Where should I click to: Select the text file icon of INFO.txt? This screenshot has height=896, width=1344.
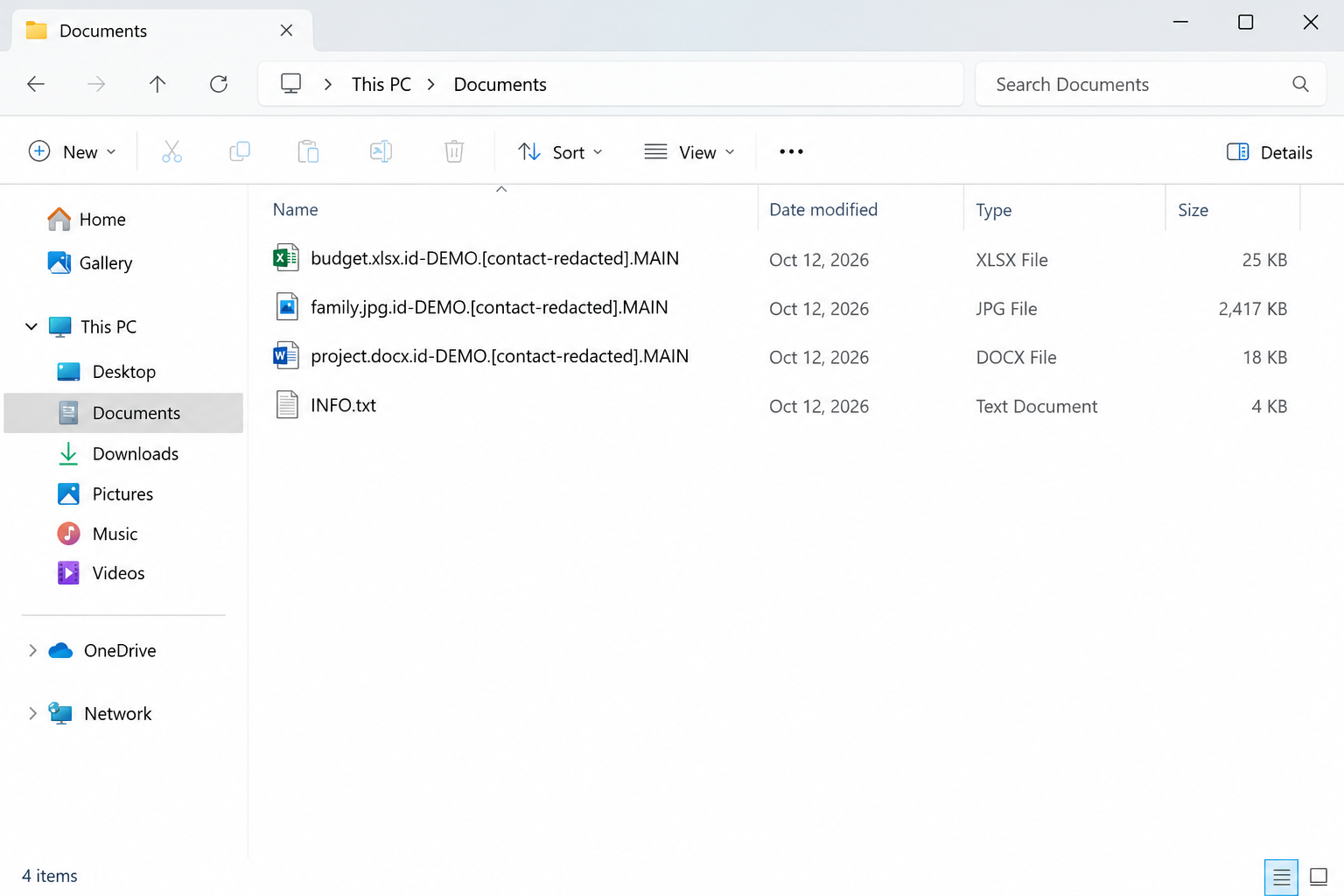(x=287, y=405)
